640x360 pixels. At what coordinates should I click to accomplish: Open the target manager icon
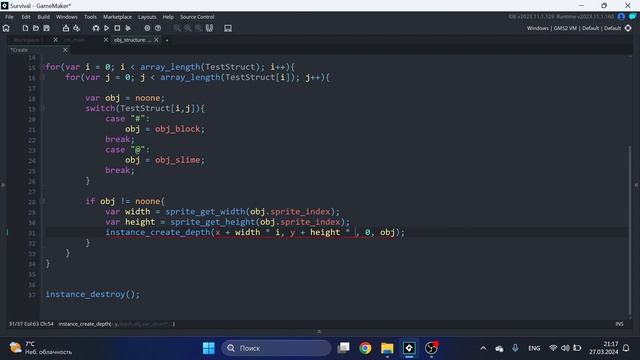pyautogui.click(x=628, y=28)
